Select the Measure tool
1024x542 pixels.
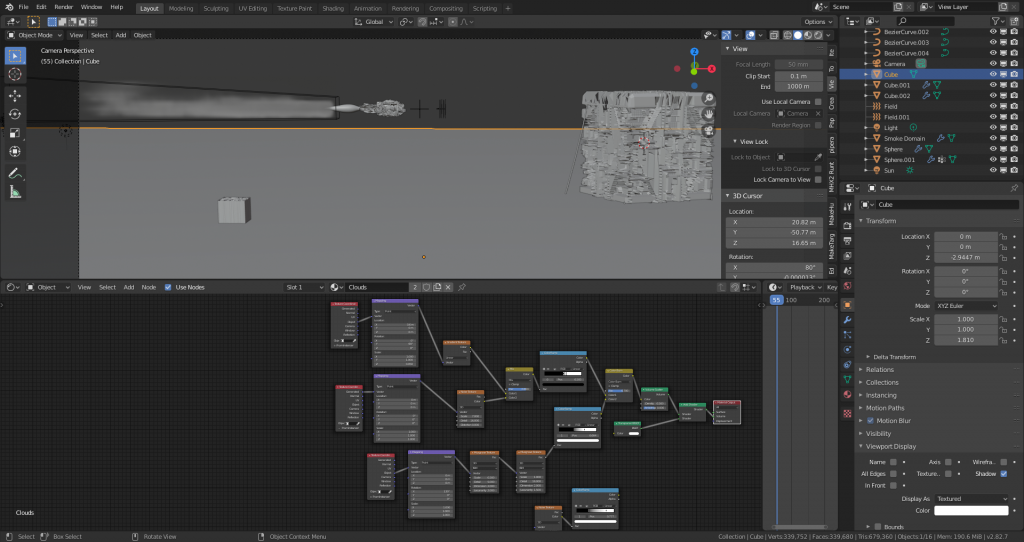[14, 192]
